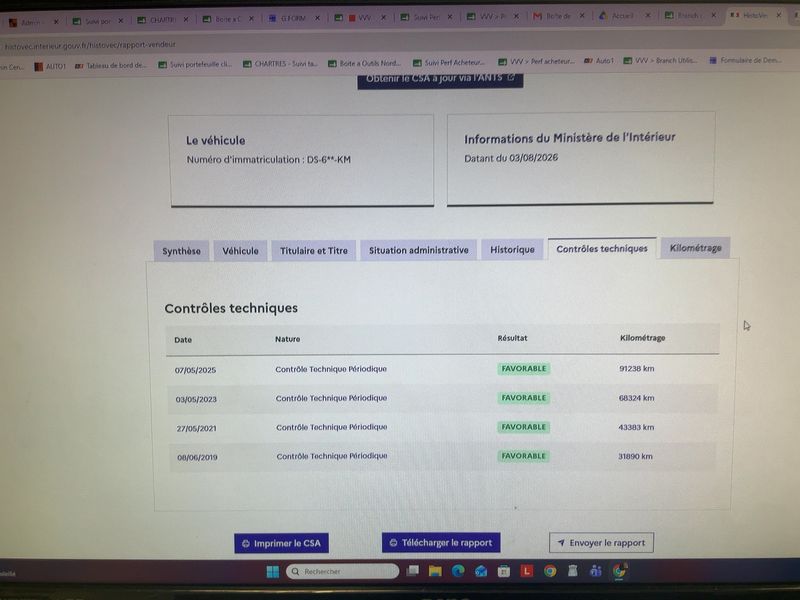Click the 31890 km value
The image size is (800, 600).
coord(635,456)
